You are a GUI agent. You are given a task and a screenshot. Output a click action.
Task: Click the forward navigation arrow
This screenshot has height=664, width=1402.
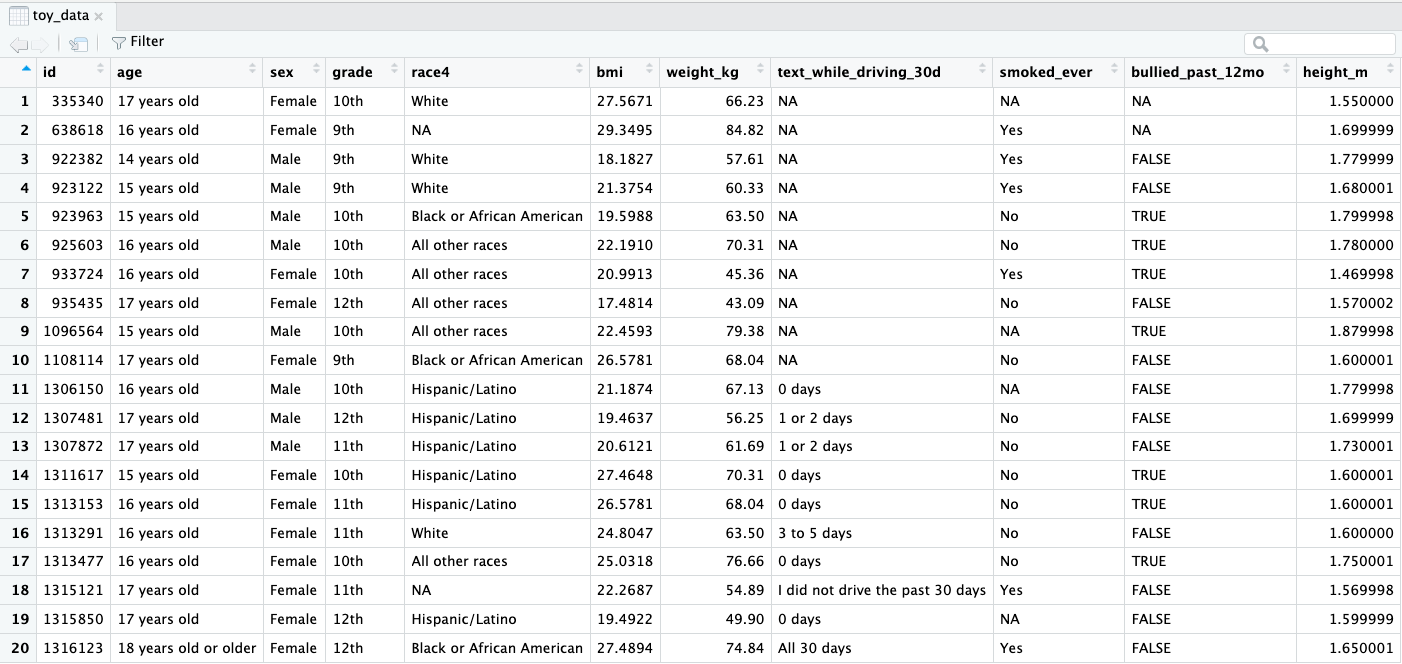click(x=39, y=43)
